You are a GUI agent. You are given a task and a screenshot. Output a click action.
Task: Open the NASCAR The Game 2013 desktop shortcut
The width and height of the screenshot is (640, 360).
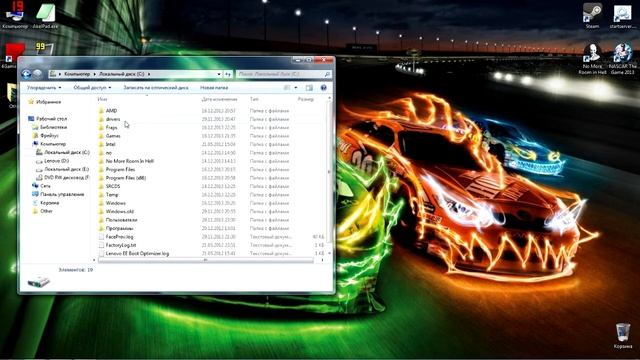tap(622, 59)
